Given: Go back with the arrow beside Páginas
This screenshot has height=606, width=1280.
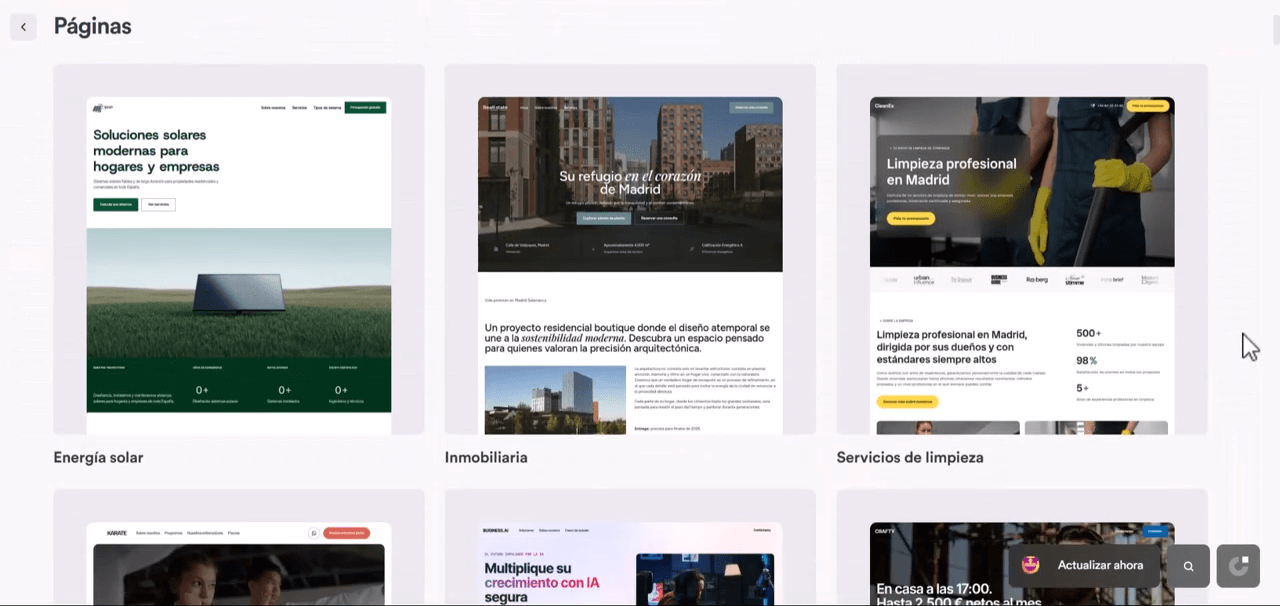Looking at the screenshot, I should pos(23,27).
